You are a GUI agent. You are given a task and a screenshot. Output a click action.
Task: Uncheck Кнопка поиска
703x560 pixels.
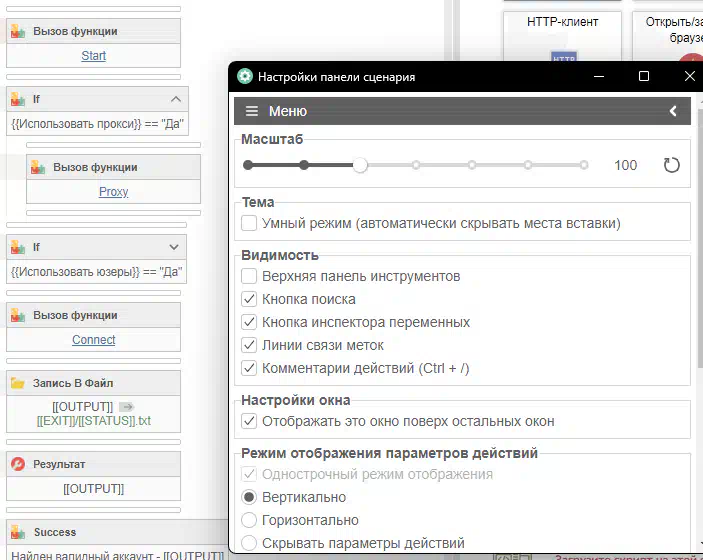(x=249, y=299)
